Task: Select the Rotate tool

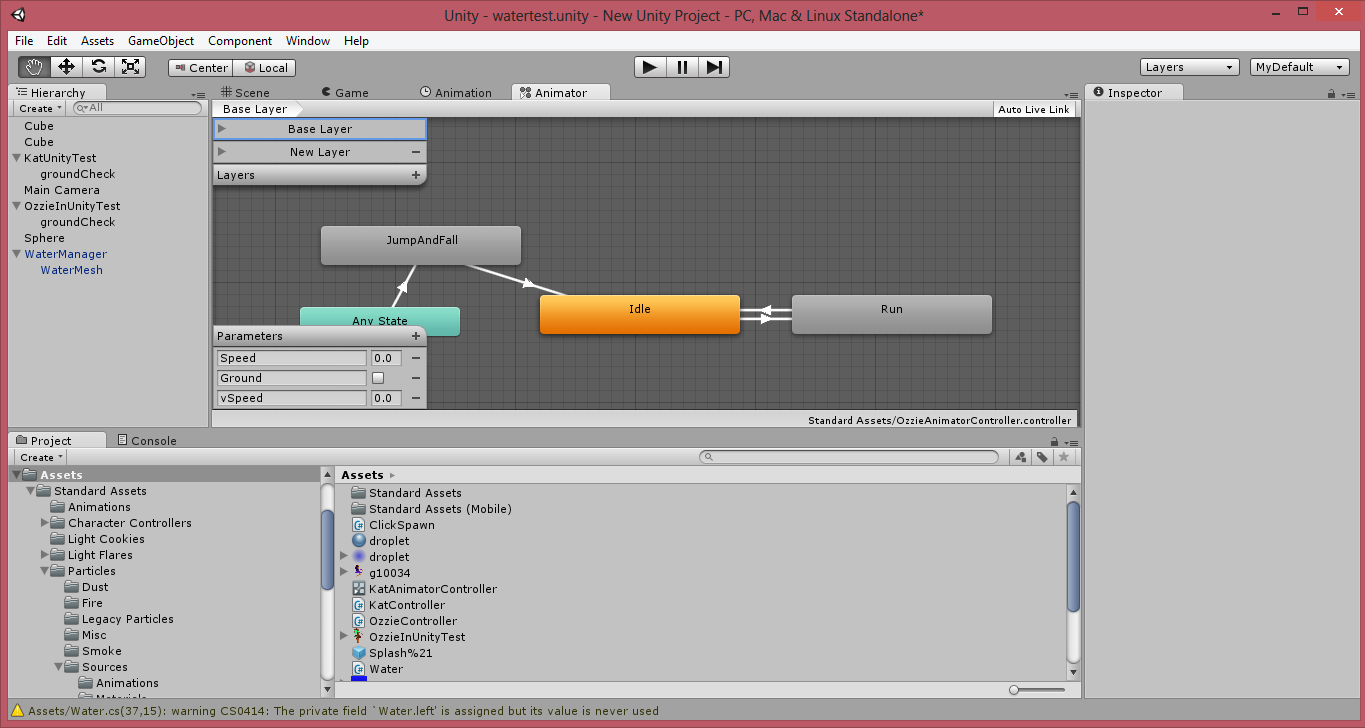Action: pyautogui.click(x=98, y=67)
